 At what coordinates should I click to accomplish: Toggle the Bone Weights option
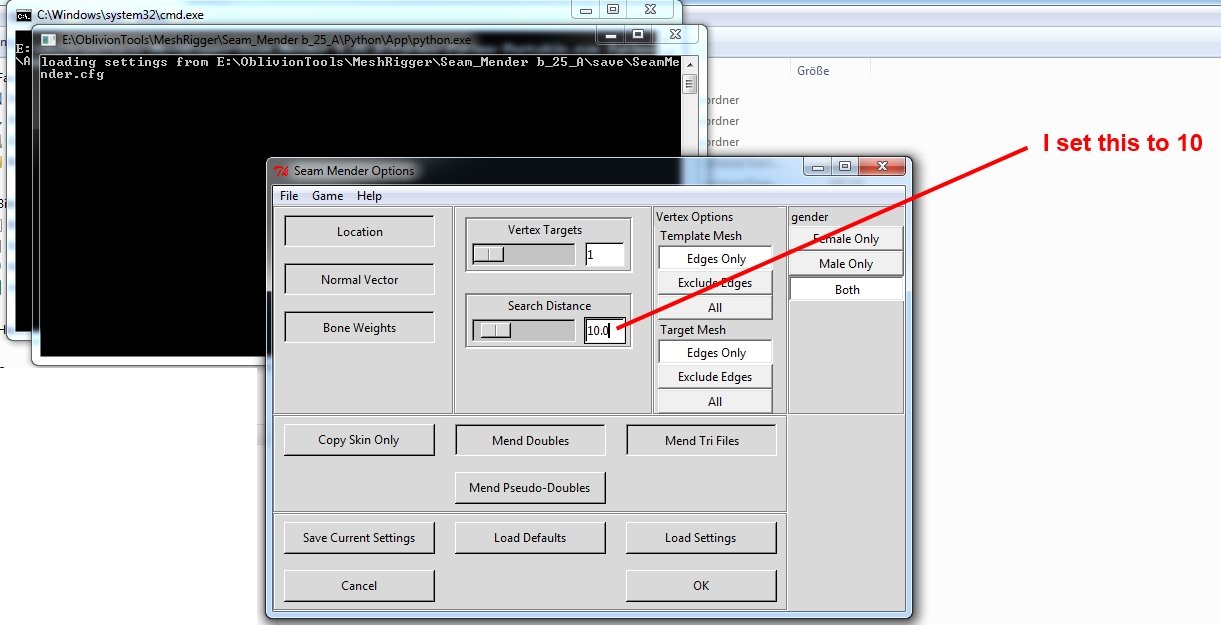(x=360, y=327)
